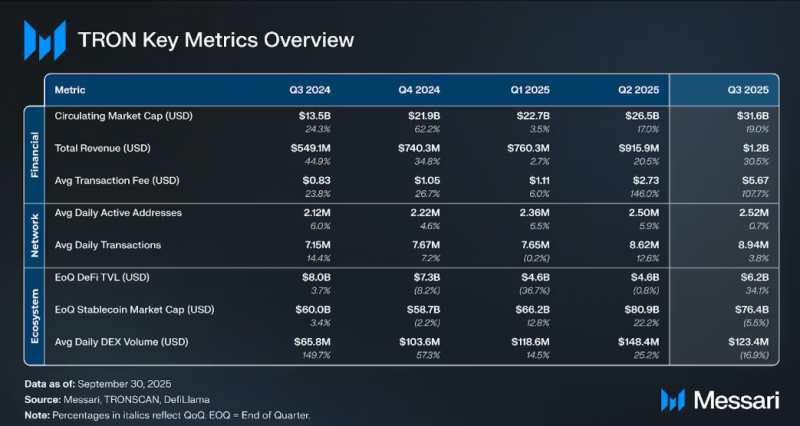The height and width of the screenshot is (426, 800).
Task: Click Q3 2025 market cap value $31.6B
Action: coord(752,116)
